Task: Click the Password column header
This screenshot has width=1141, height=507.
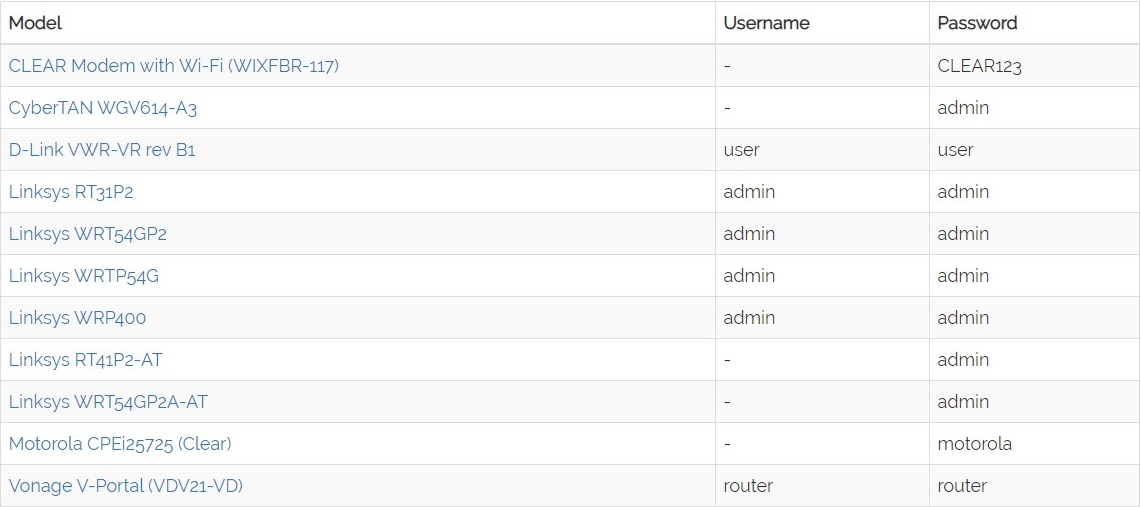Action: tap(977, 23)
